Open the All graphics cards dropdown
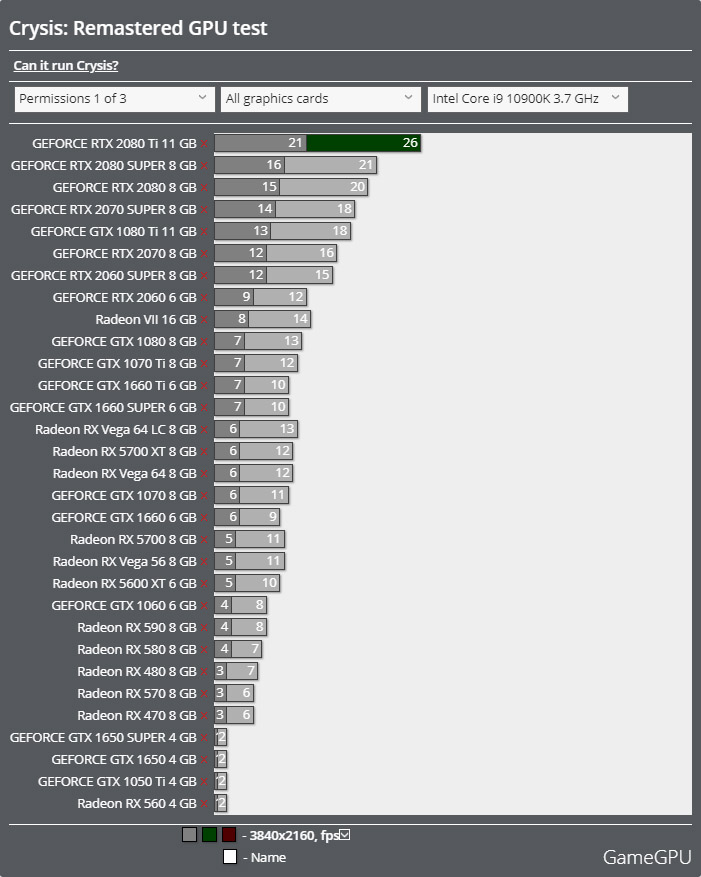This screenshot has width=701, height=877. 321,99
